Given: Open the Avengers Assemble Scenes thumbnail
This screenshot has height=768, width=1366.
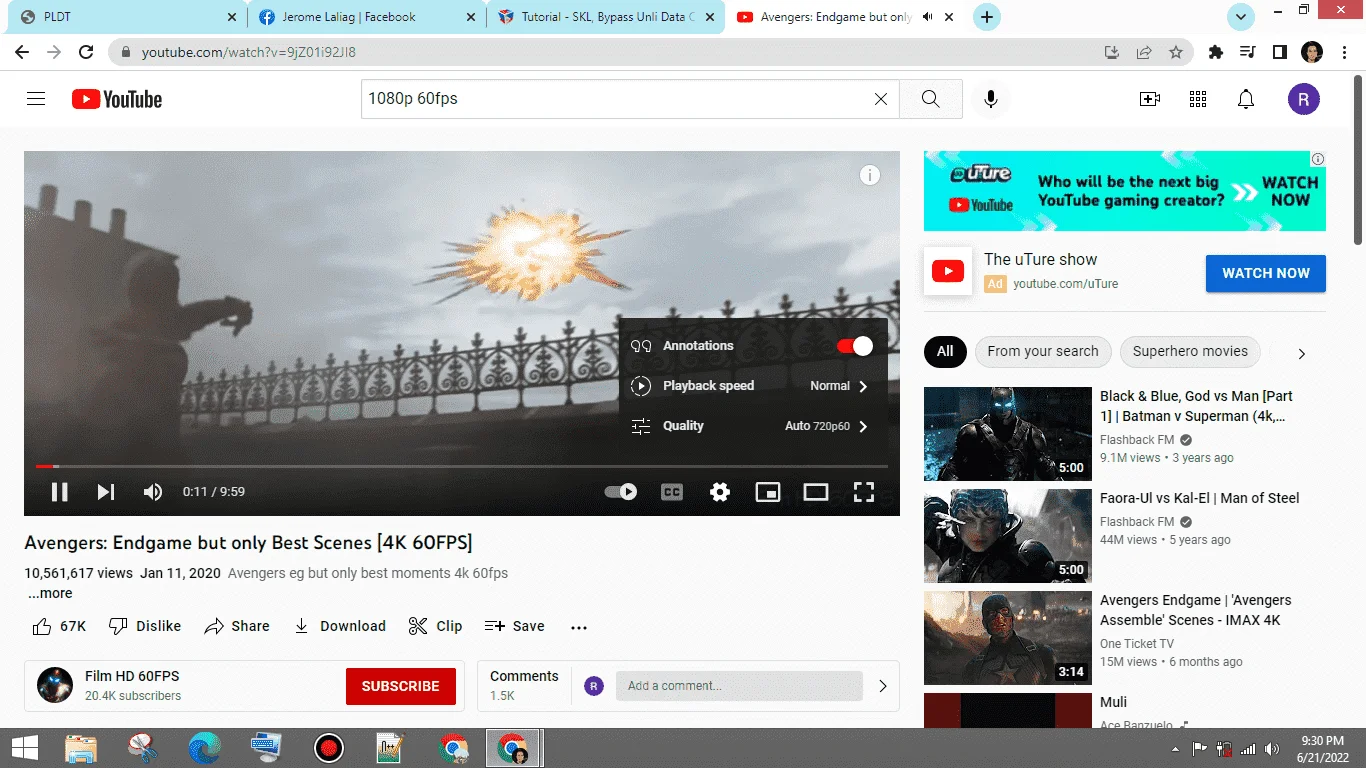Looking at the screenshot, I should [1008, 638].
